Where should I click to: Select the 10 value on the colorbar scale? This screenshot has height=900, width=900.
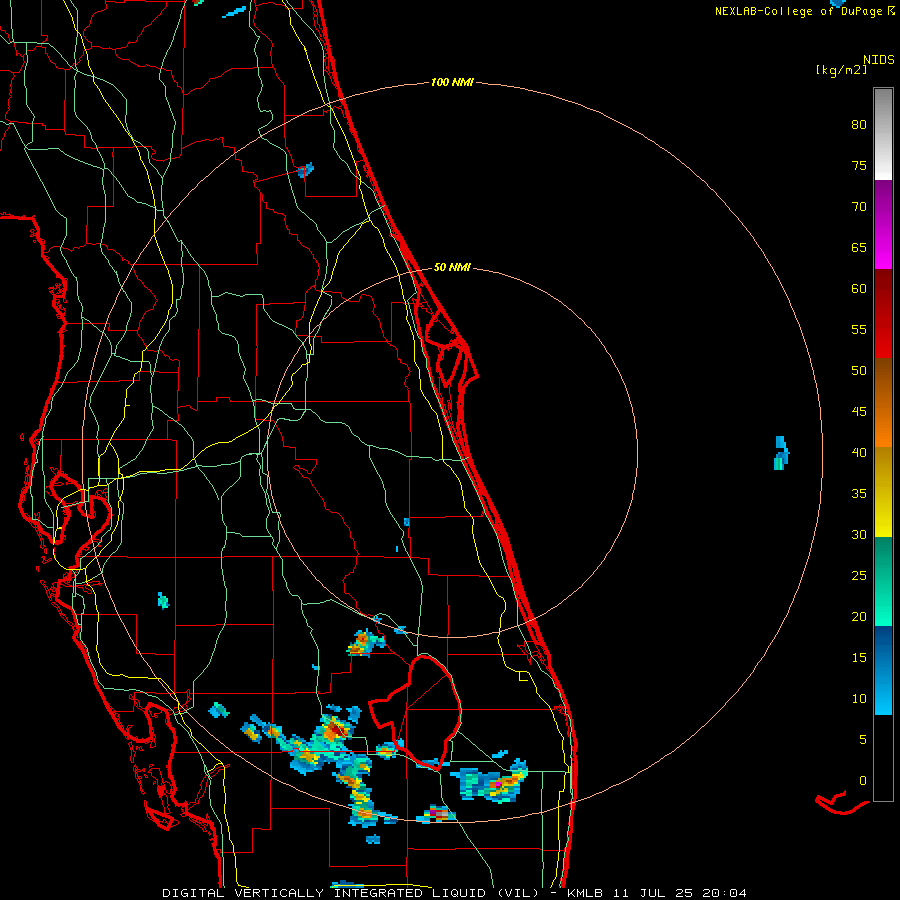point(859,699)
